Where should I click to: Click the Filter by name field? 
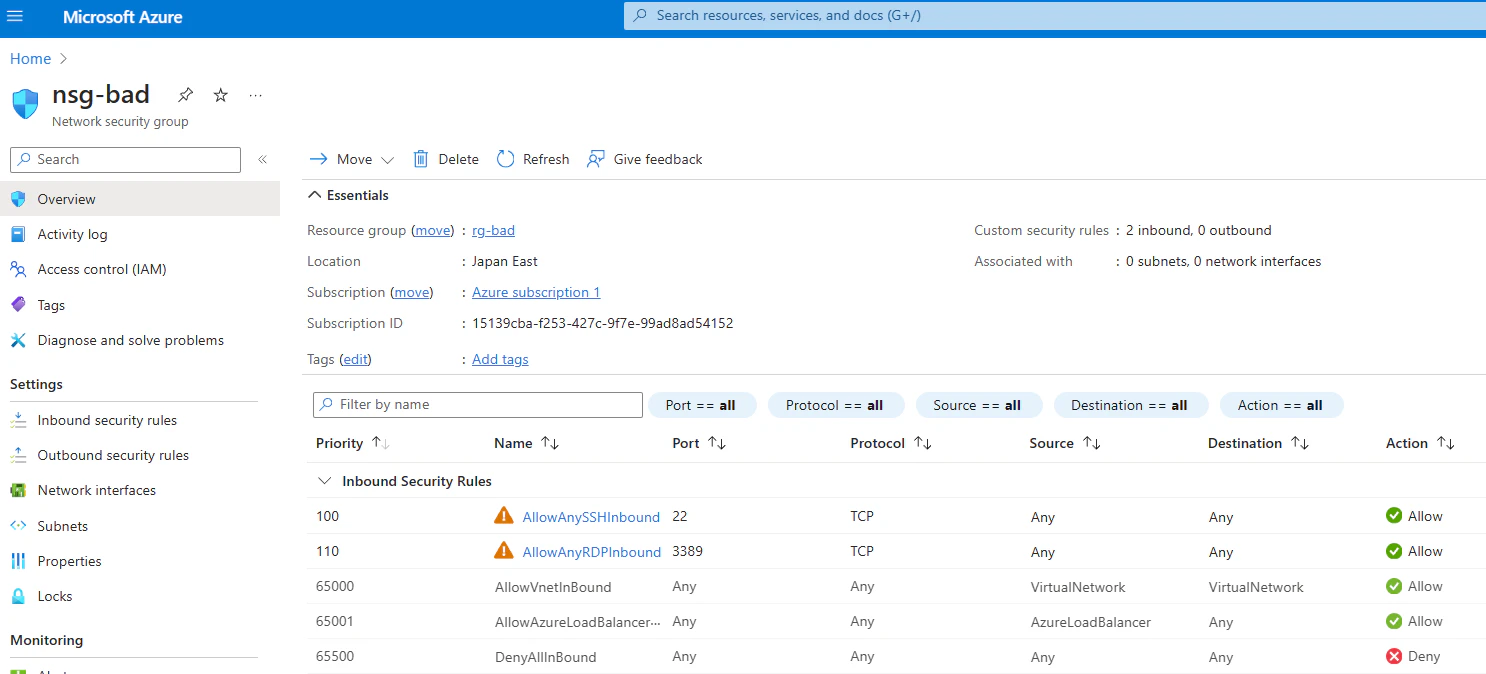tap(478, 405)
